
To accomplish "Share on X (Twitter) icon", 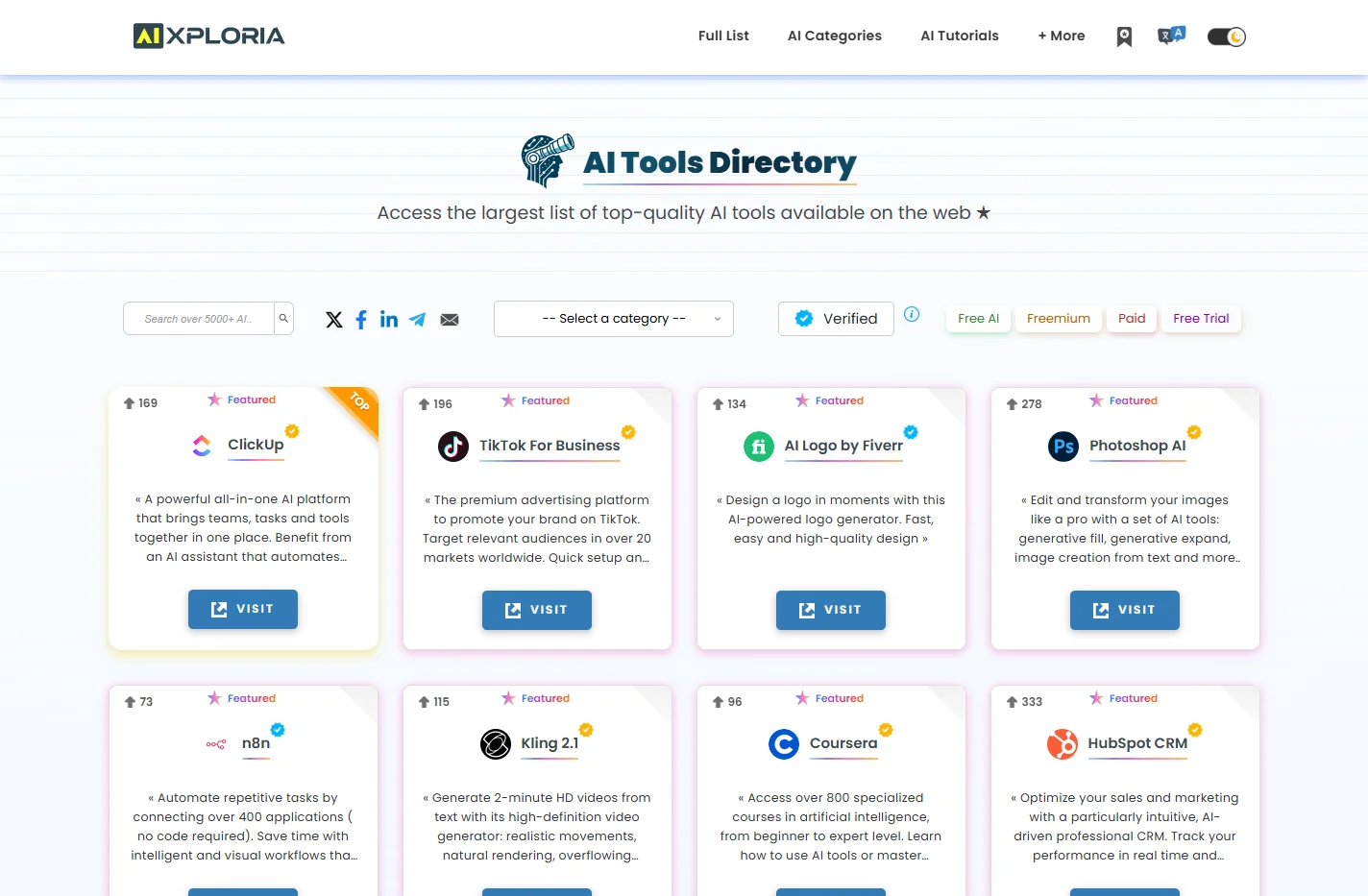I will coord(334,320).
